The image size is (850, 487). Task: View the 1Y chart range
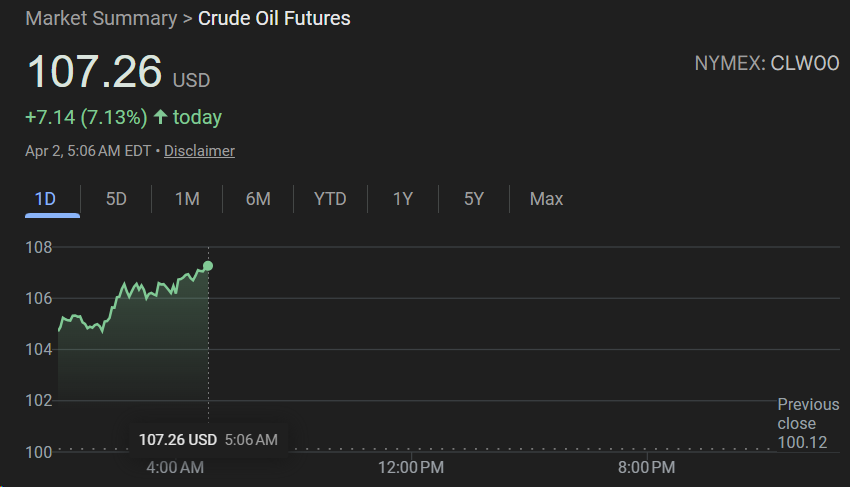coord(403,199)
